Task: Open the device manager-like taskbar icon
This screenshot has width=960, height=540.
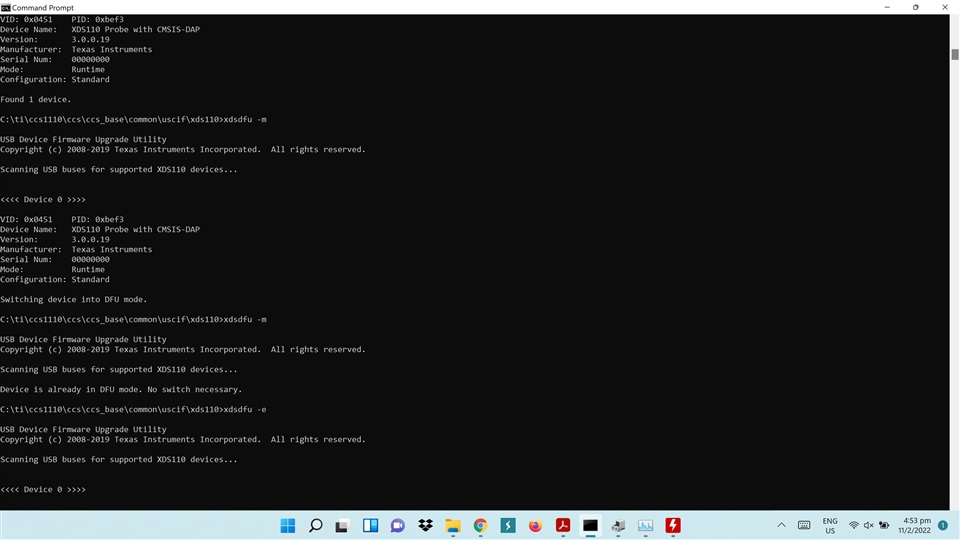Action: click(x=618, y=525)
